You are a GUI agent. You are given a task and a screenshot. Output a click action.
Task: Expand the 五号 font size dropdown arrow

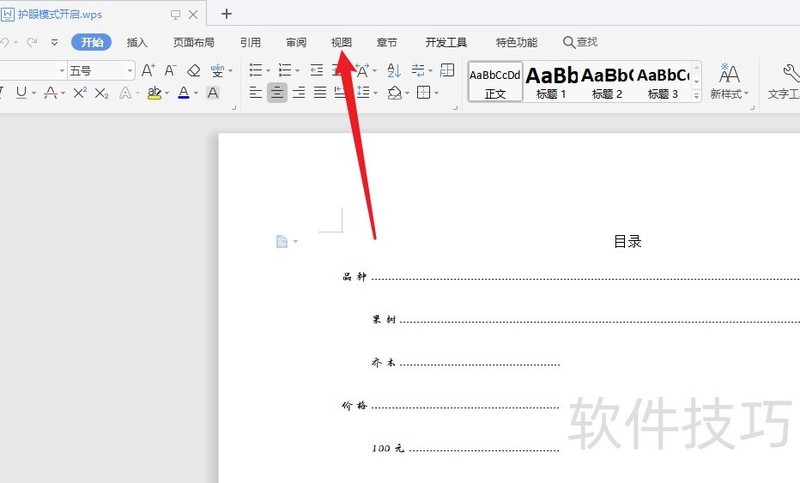[x=130, y=71]
